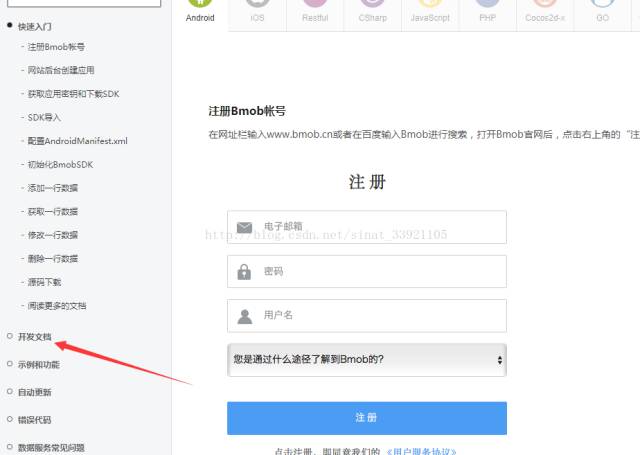Expand the 错误代码 sidebar section
This screenshot has height=455, width=640.
click(35, 420)
